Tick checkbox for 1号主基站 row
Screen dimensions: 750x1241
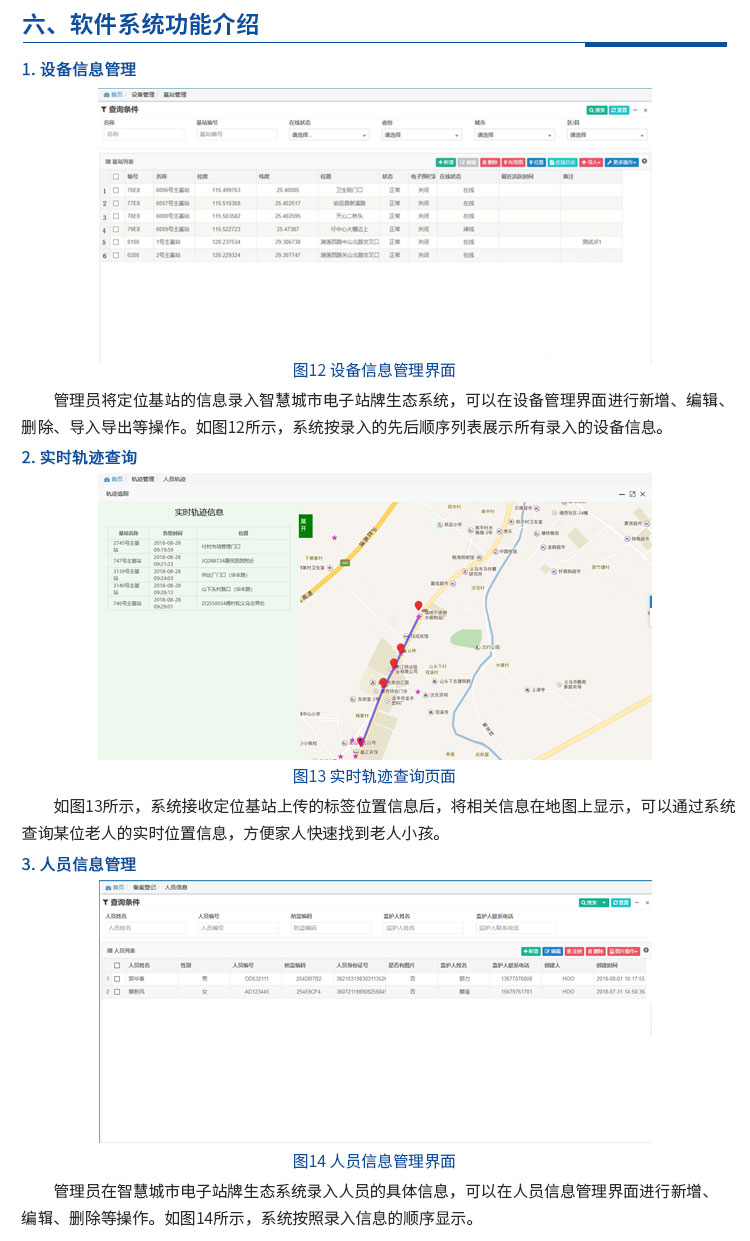pos(116,242)
